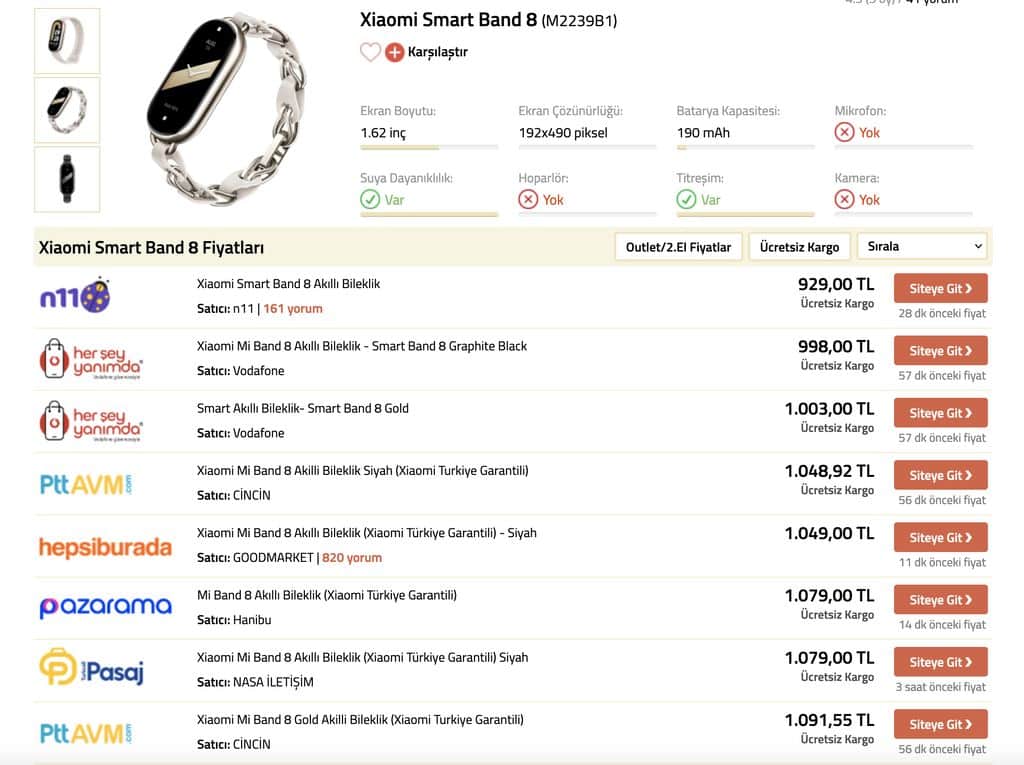Click Siteye Git for the hepsiburada offer
This screenshot has width=1024, height=765.
940,537
